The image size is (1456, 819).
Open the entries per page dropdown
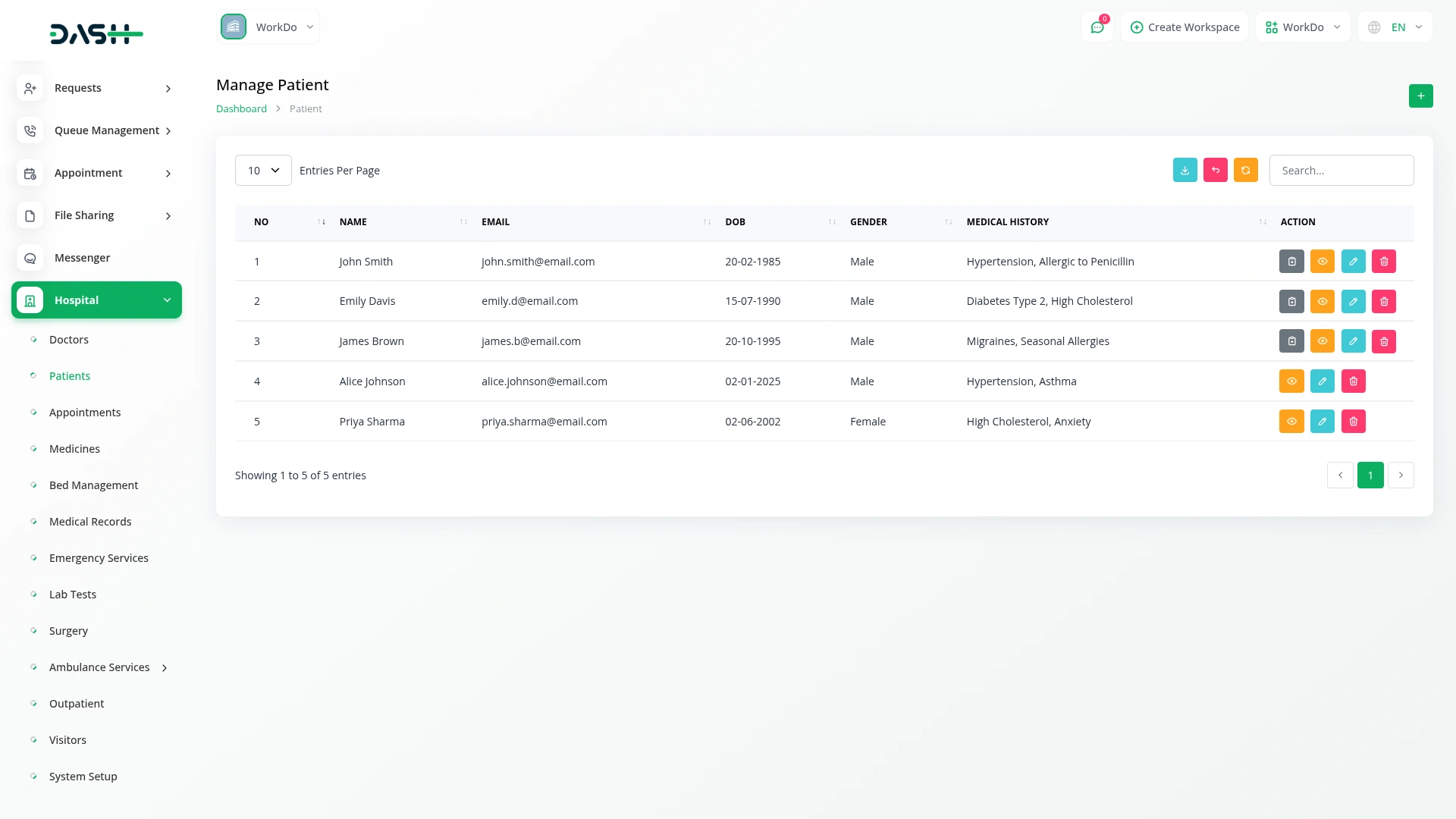point(263,171)
